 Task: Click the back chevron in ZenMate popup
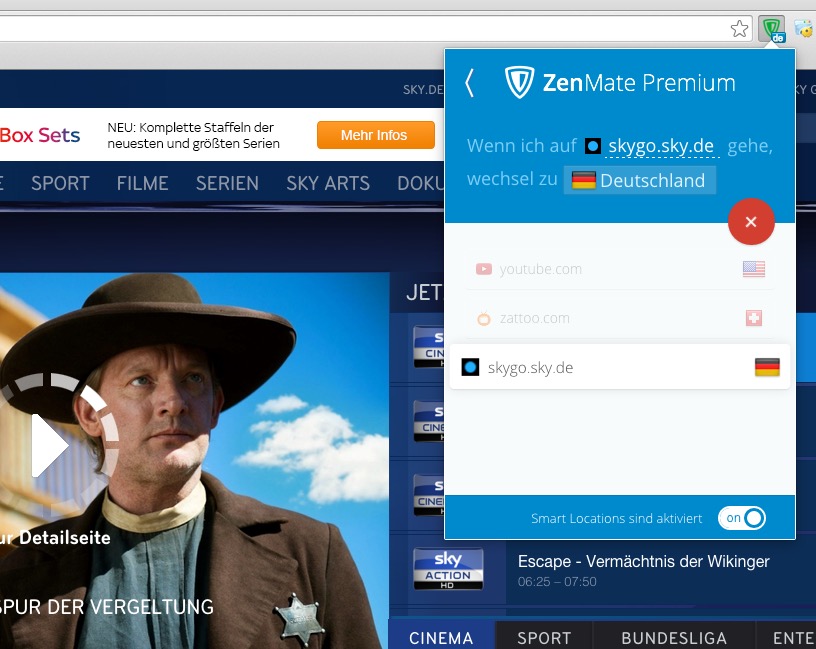tap(470, 83)
